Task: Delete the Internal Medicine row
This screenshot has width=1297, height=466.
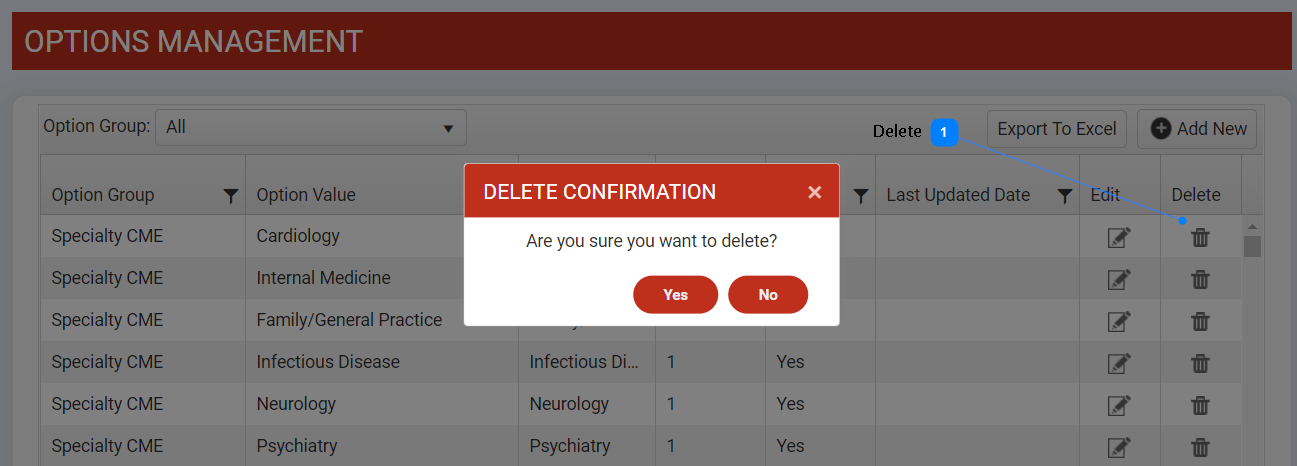Action: click(1200, 279)
